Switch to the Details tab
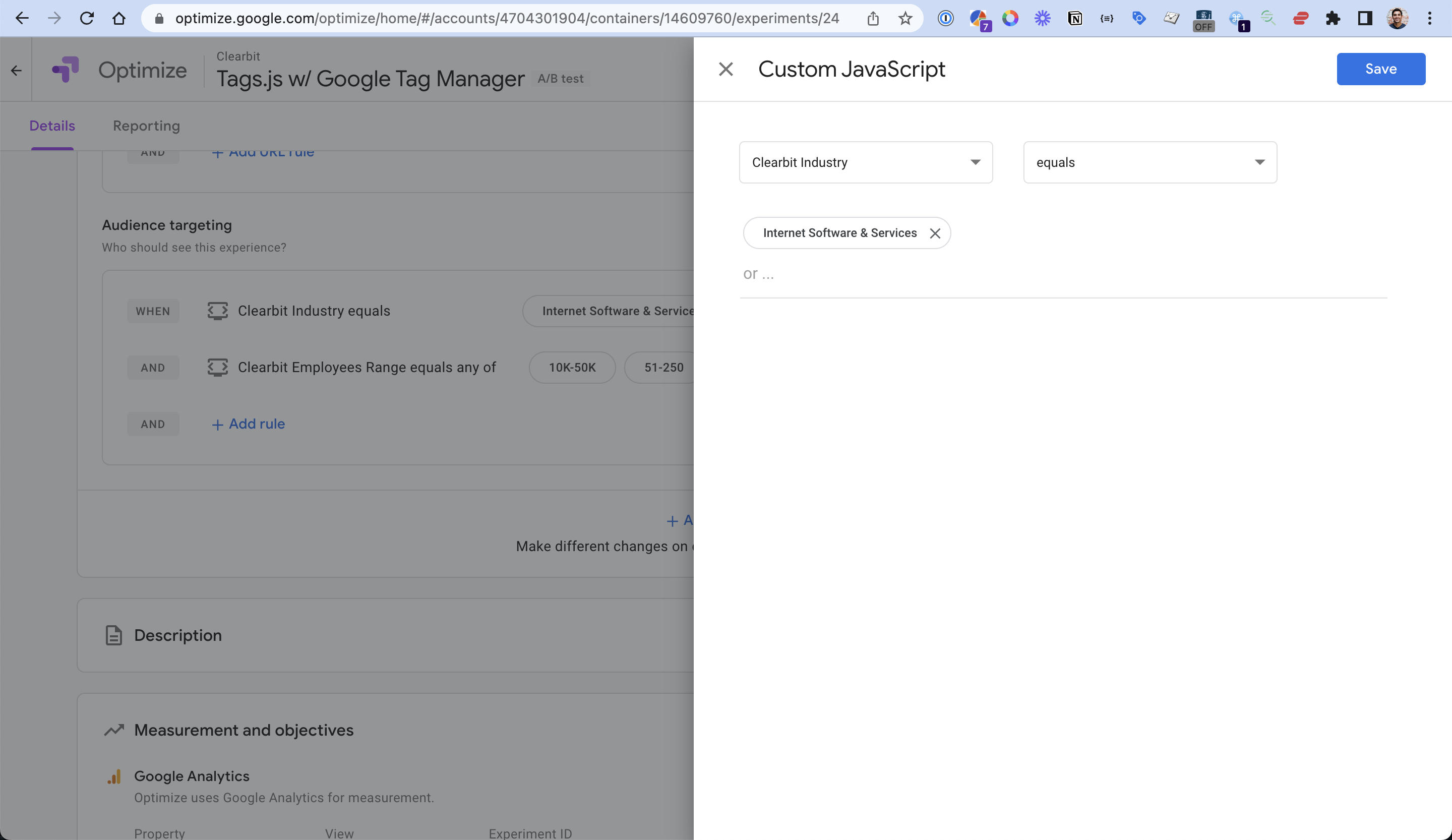Screen dimensions: 1452x840 click(x=52, y=126)
